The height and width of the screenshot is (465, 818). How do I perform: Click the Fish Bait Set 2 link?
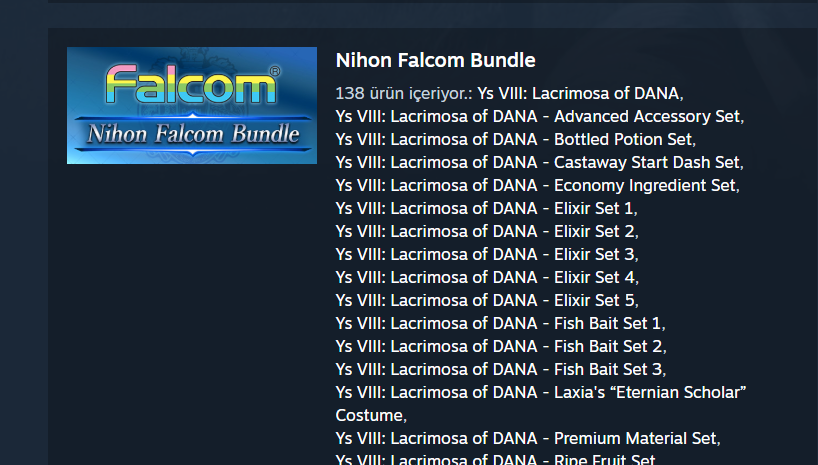[500, 346]
